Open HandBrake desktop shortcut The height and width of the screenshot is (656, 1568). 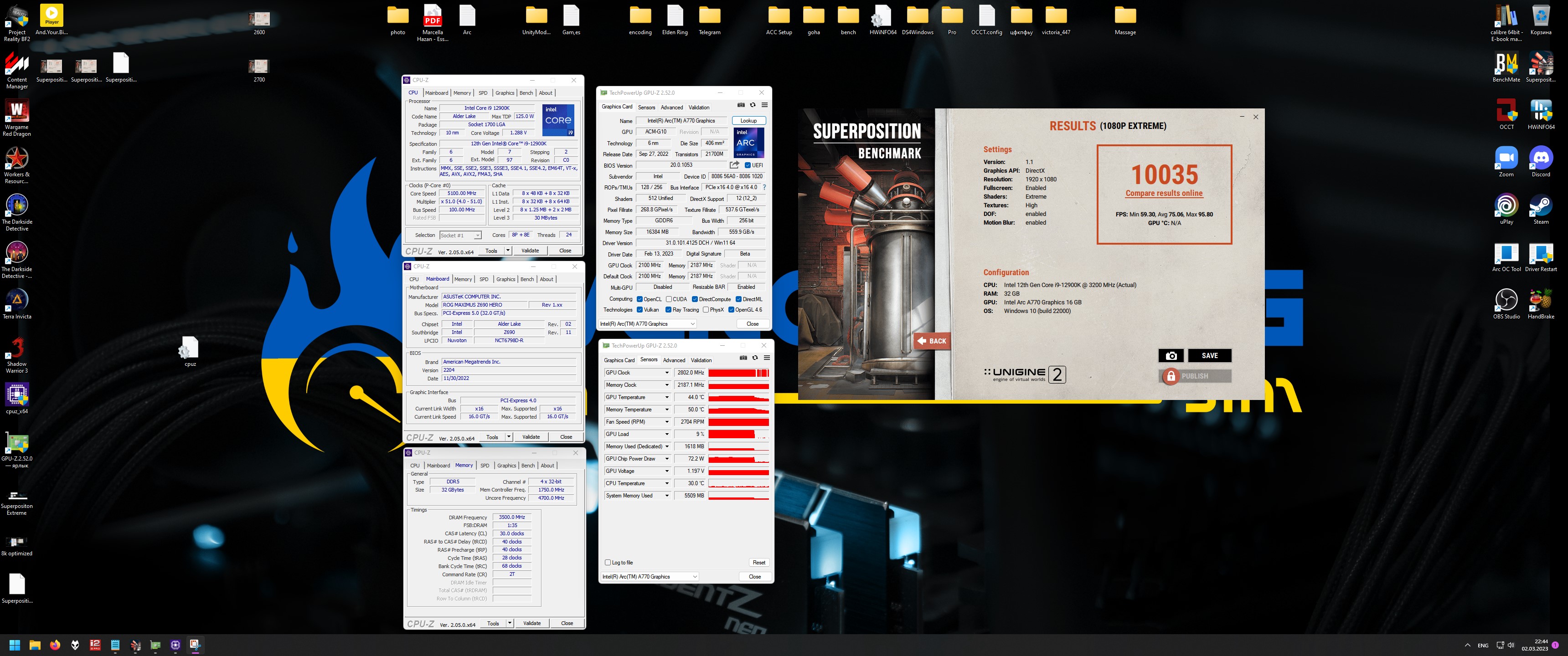tap(1541, 304)
